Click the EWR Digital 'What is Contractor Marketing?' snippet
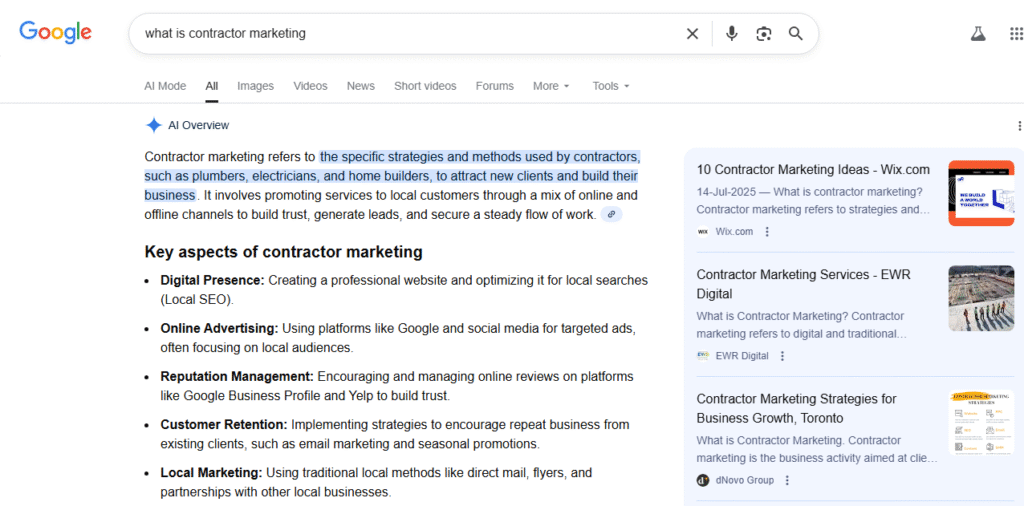 pos(801,325)
